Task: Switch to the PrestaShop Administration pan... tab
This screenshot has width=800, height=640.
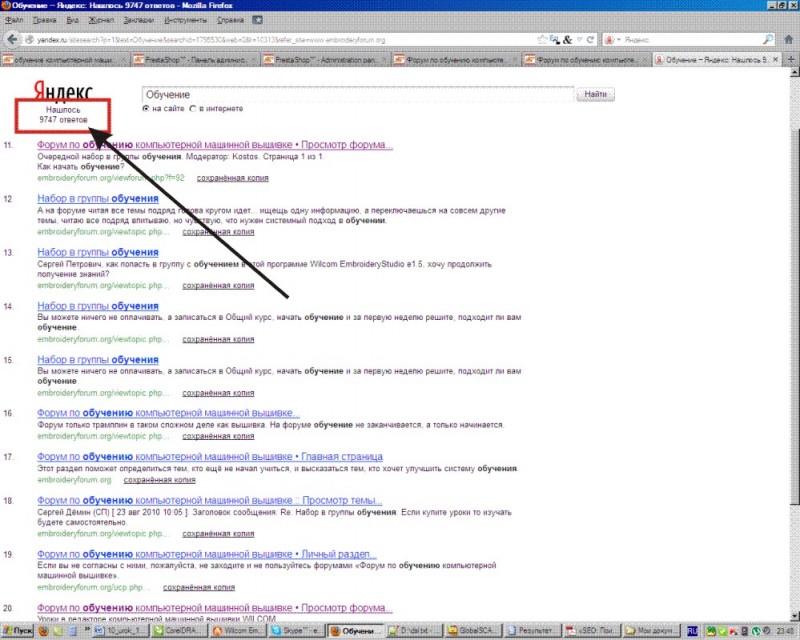Action: tap(327, 60)
